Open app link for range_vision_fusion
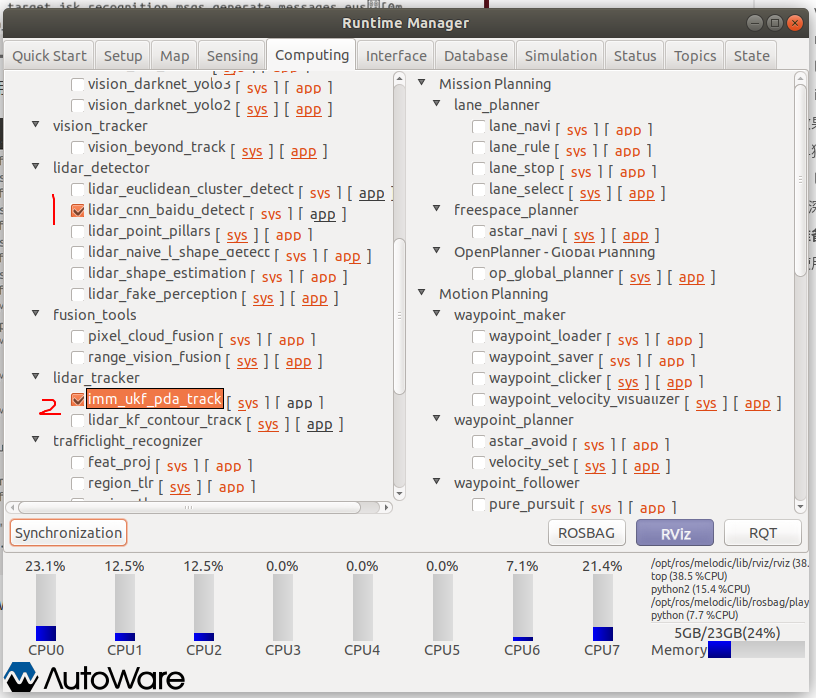The width and height of the screenshot is (816, 698). (x=299, y=361)
